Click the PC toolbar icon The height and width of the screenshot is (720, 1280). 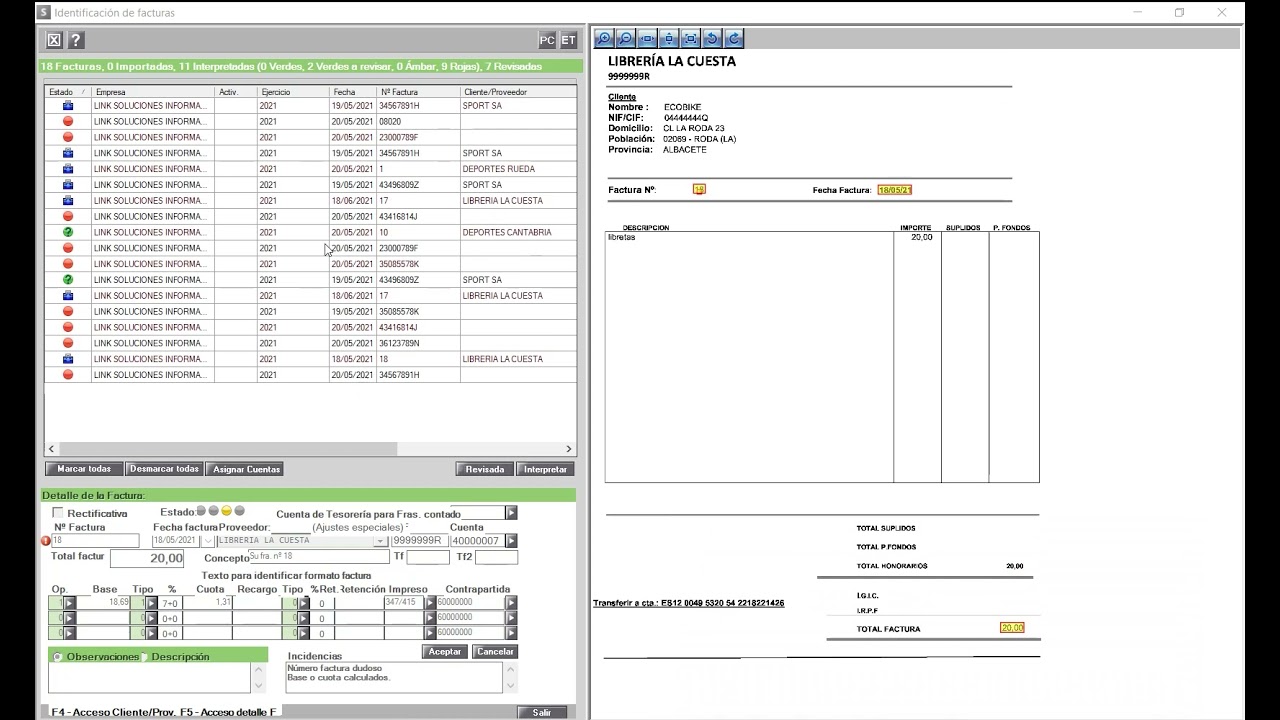tap(547, 40)
